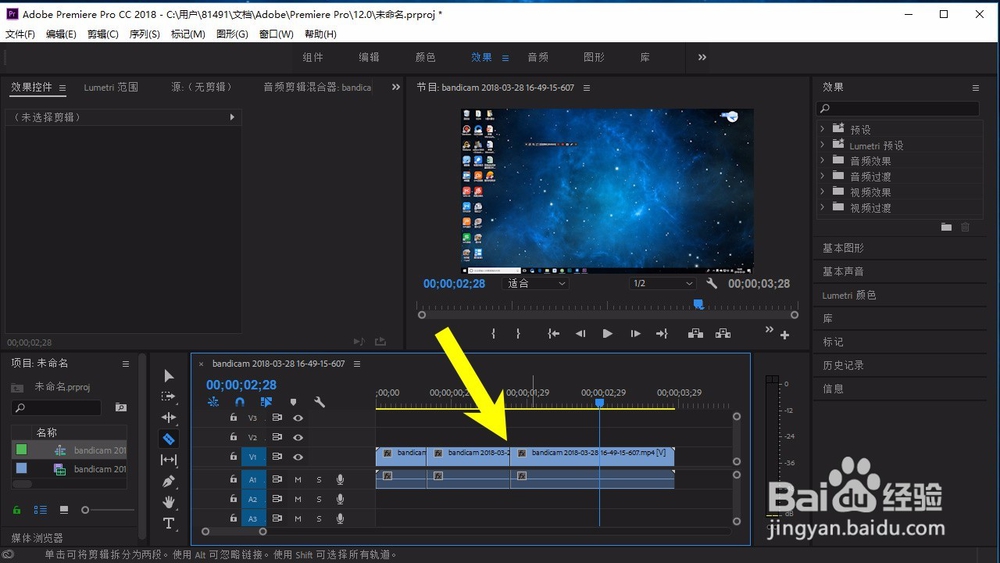Screen dimensions: 1000x563
Task: Add a marker in the timeline
Action: pos(293,402)
